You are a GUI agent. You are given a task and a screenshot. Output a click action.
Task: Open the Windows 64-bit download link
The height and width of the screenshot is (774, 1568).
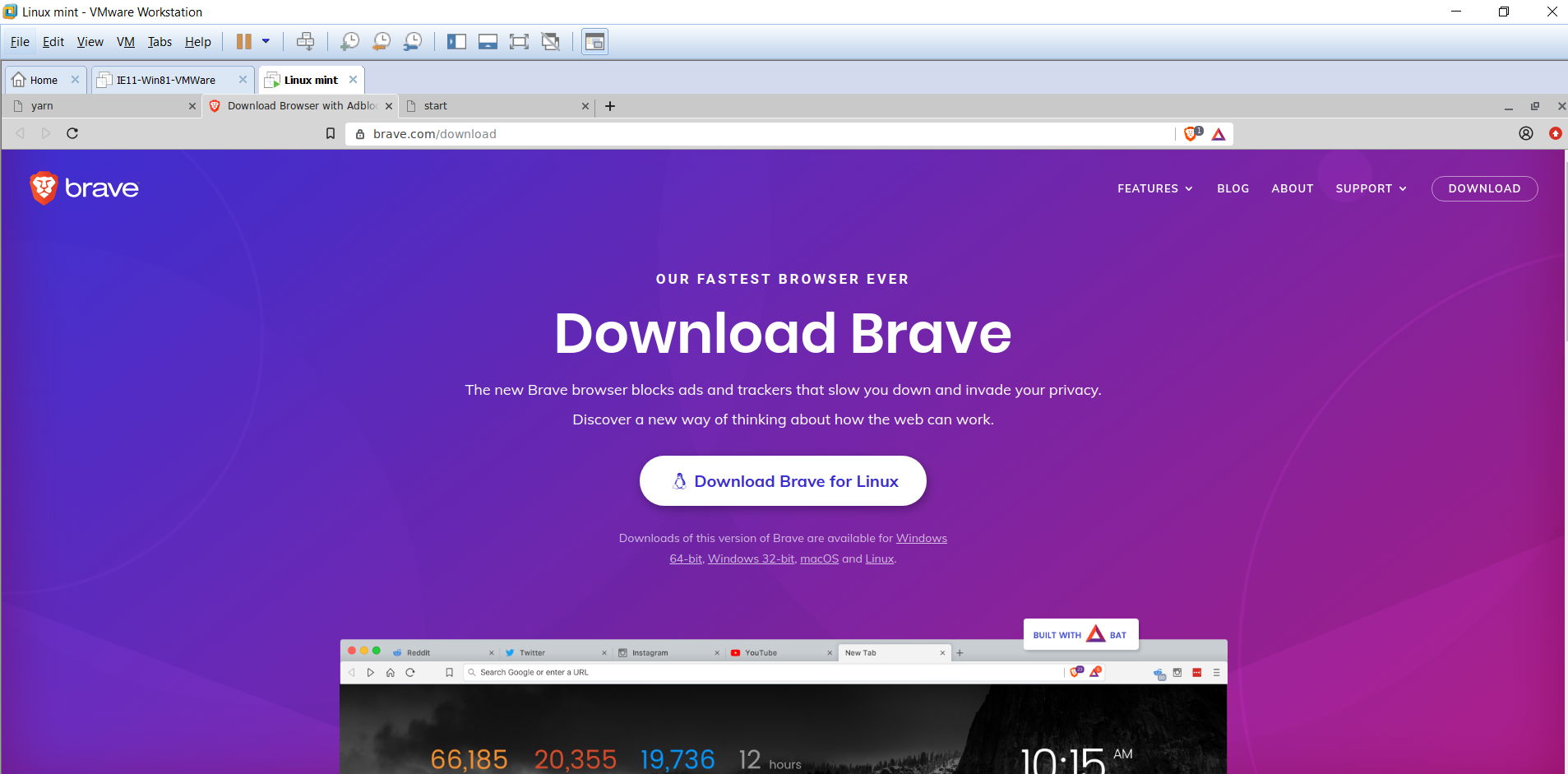[685, 558]
